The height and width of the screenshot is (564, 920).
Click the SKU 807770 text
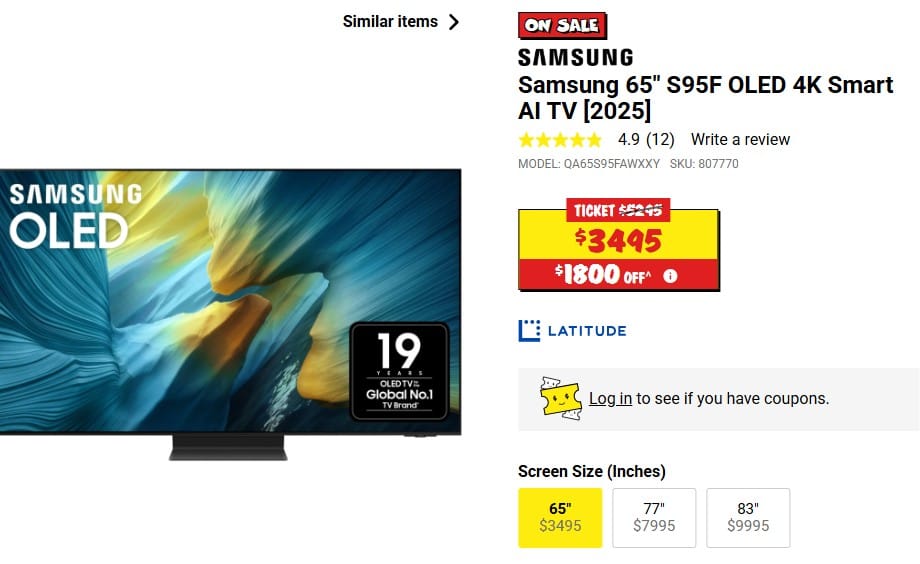pyautogui.click(x=704, y=164)
